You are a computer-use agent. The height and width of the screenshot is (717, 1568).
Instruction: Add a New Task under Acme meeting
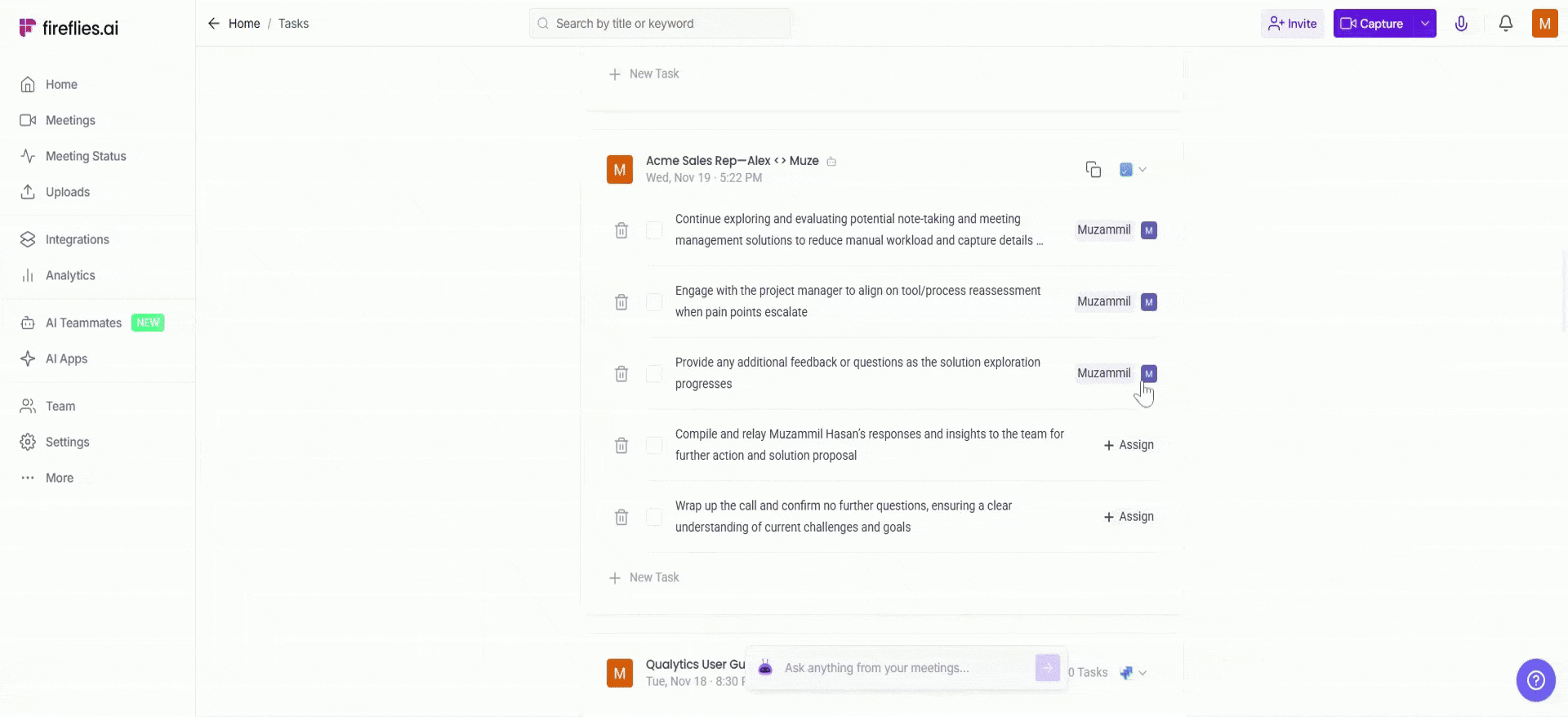(x=644, y=577)
